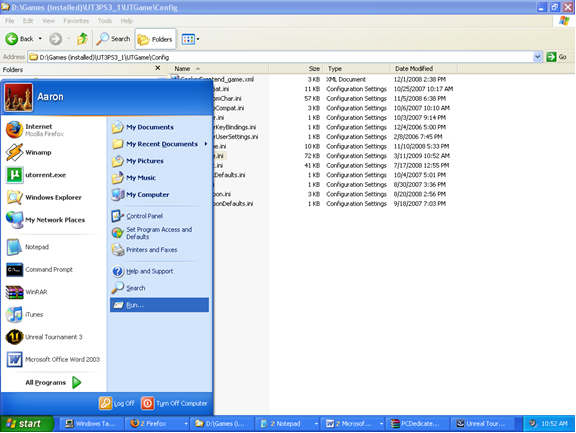Open iTunes from the Start menu
576x433 pixels.
tap(25, 314)
